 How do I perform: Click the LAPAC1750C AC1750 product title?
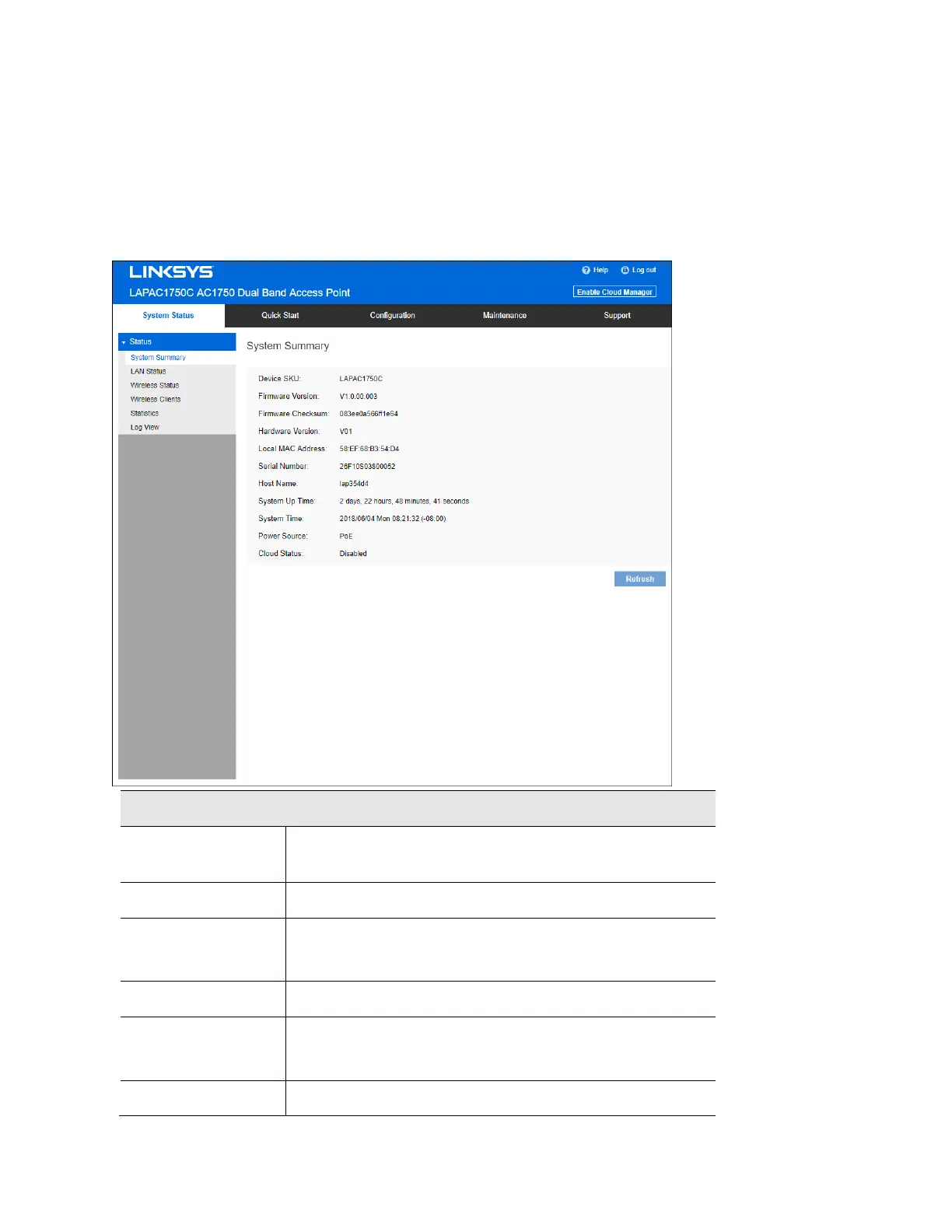click(240, 292)
